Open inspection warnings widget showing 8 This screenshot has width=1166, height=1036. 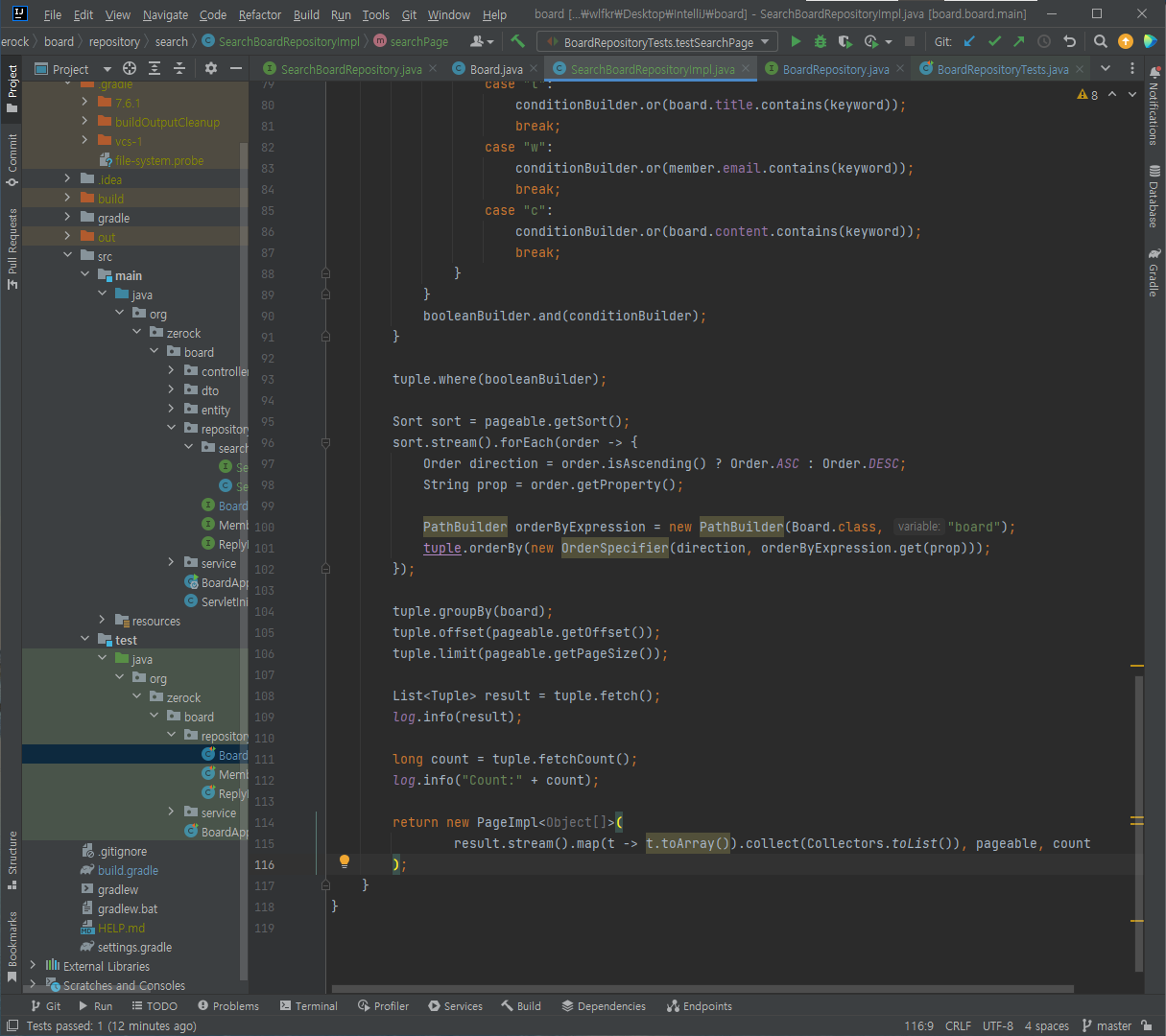pos(1087,95)
